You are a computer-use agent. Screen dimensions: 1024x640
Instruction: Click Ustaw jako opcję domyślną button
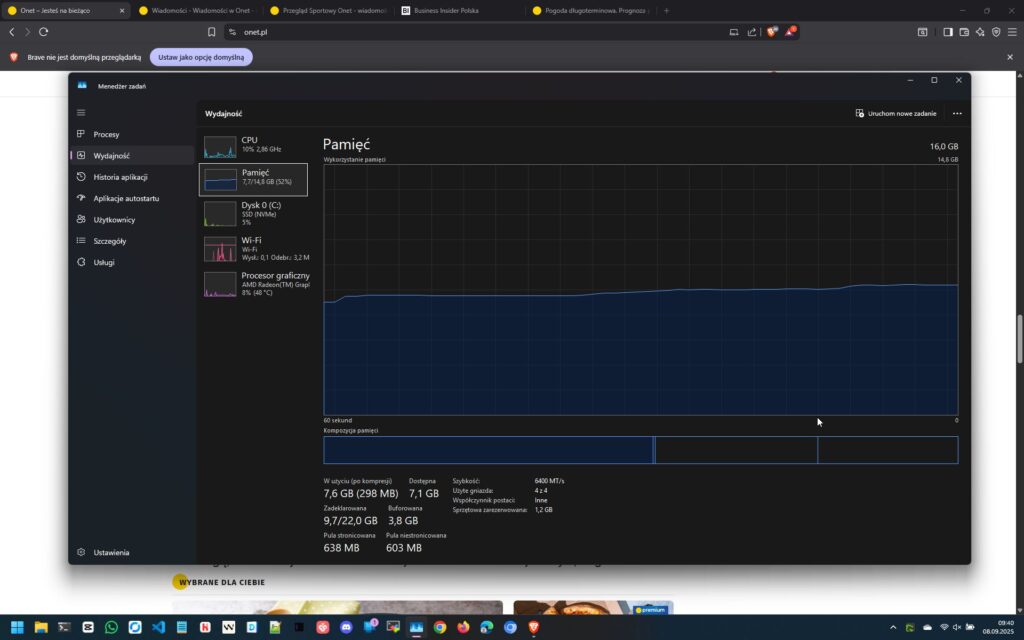[201, 57]
